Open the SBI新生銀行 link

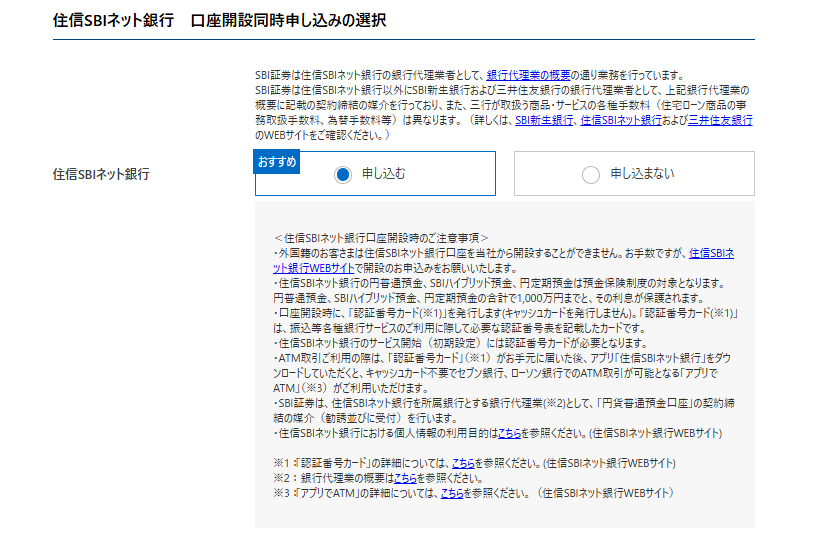coord(544,120)
